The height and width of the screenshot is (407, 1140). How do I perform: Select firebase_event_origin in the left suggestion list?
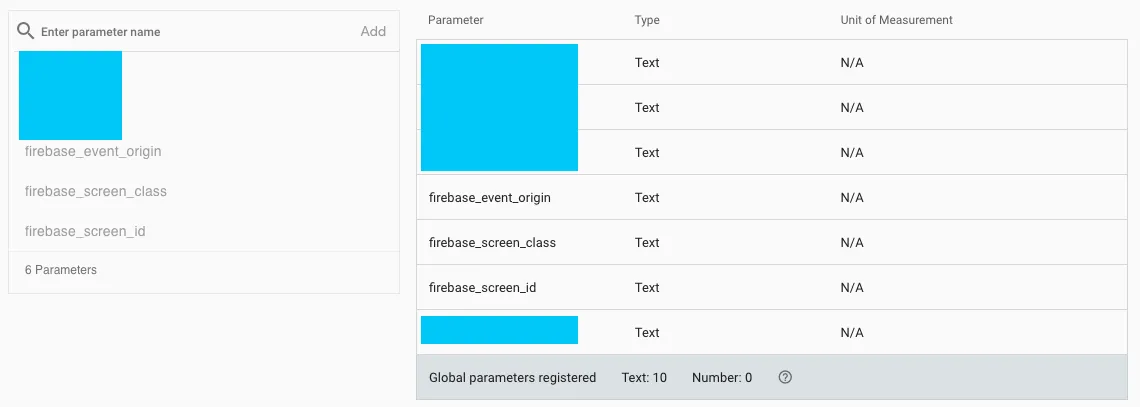93,151
